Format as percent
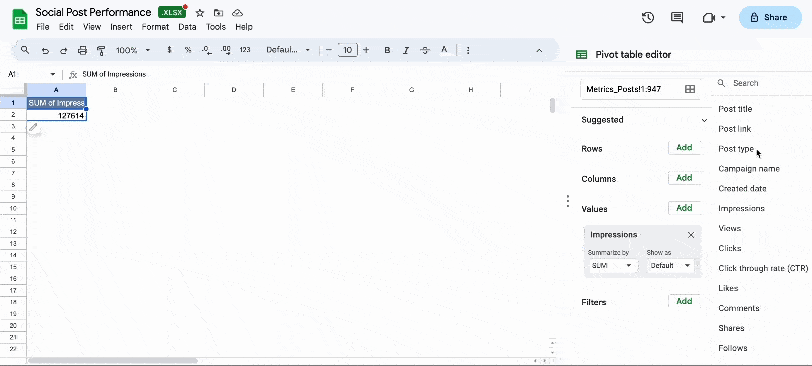This screenshot has width=812, height=366. coord(187,50)
